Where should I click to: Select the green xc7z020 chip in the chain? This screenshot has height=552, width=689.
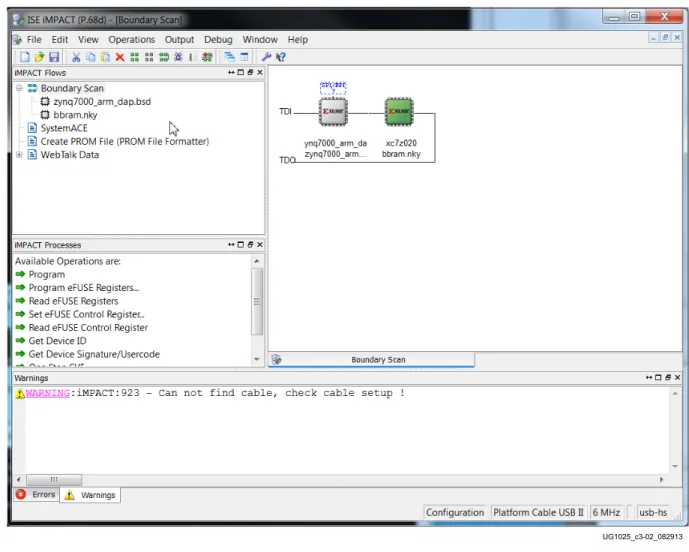(x=399, y=112)
